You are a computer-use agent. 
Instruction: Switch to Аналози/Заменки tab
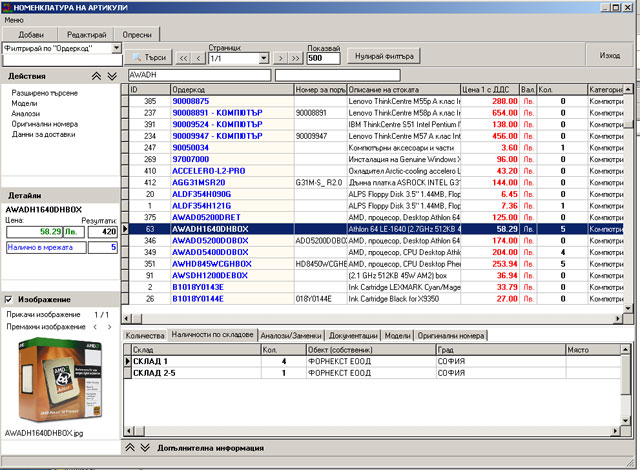291,335
